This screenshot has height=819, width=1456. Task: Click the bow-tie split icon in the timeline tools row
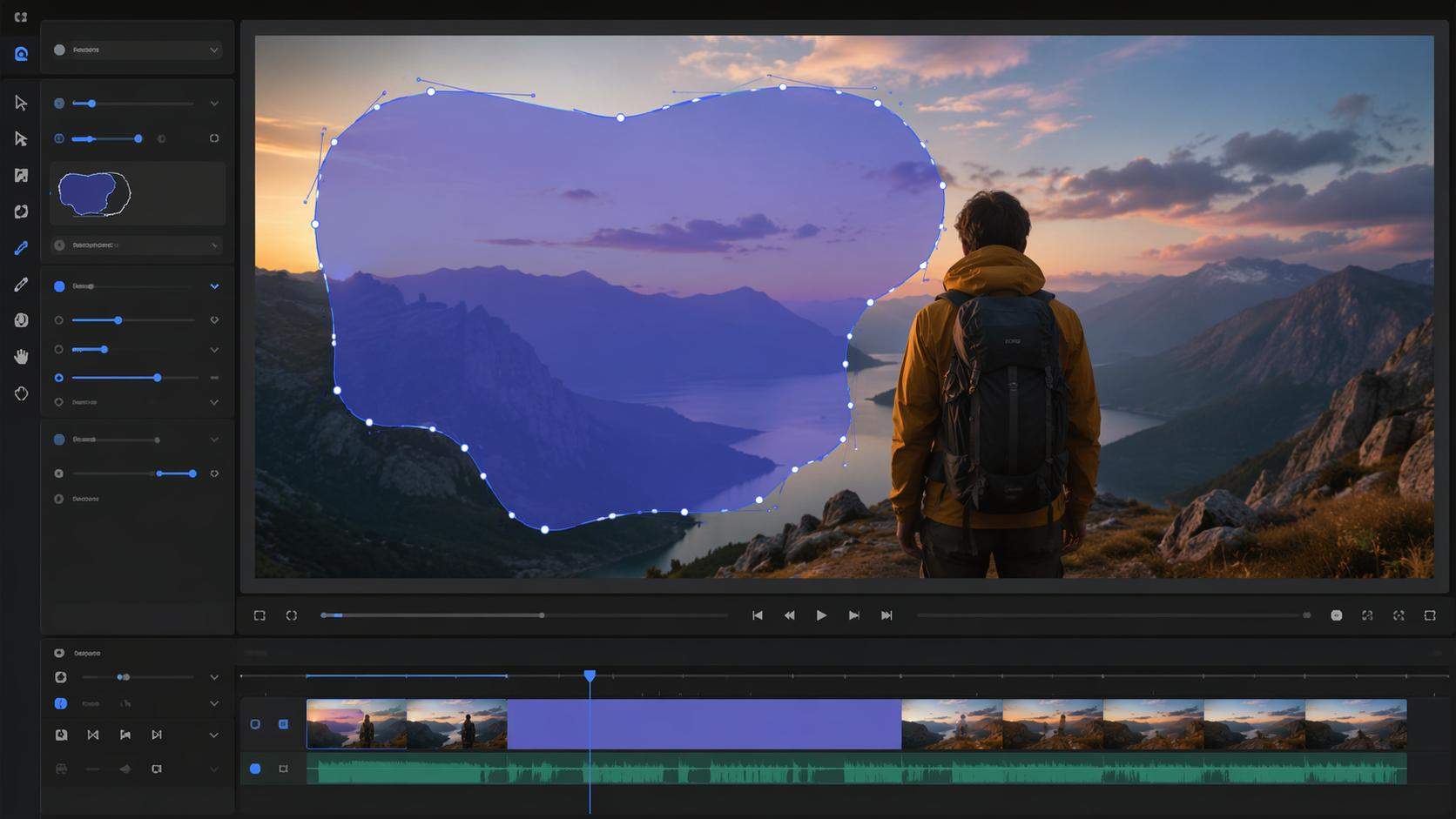click(x=93, y=735)
